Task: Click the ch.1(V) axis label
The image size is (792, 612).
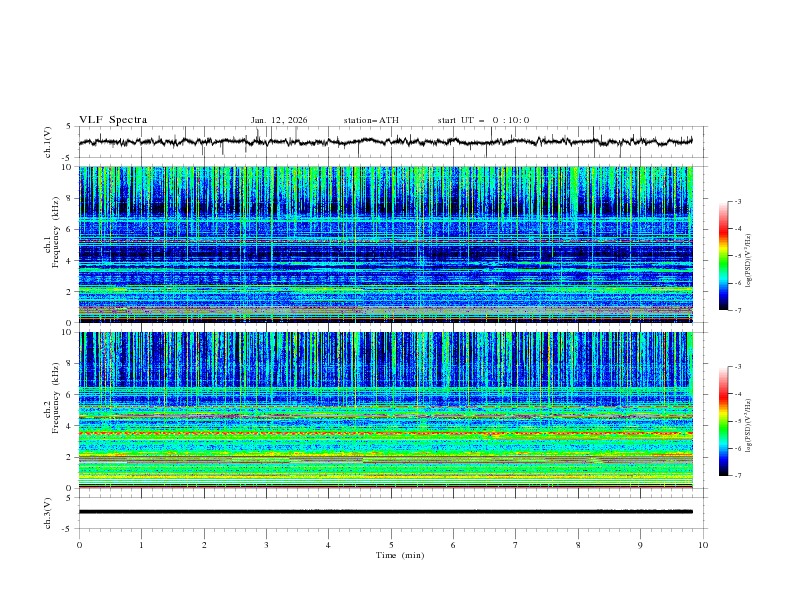Action: pyautogui.click(x=48, y=142)
